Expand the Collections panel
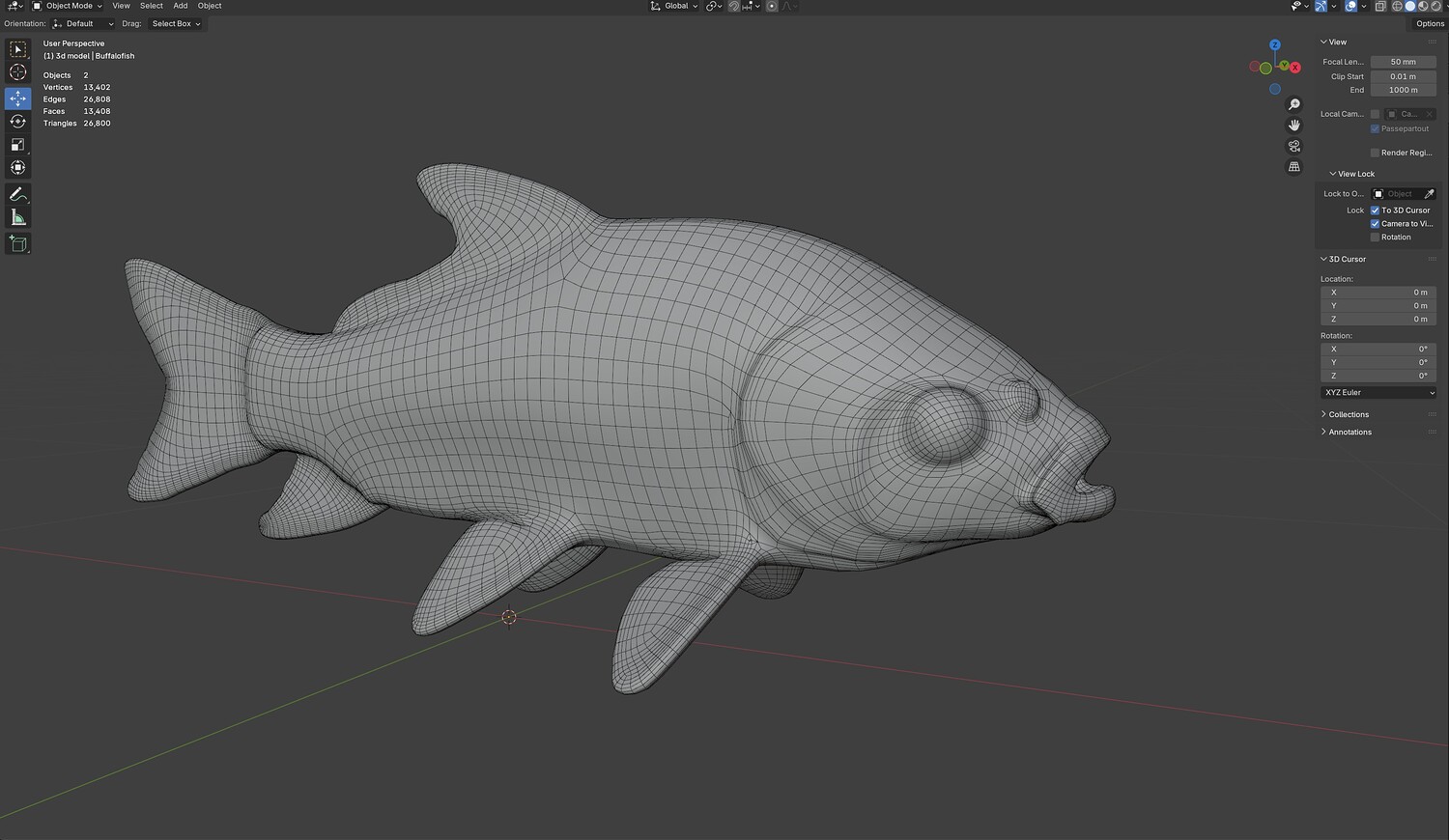 pos(1345,414)
